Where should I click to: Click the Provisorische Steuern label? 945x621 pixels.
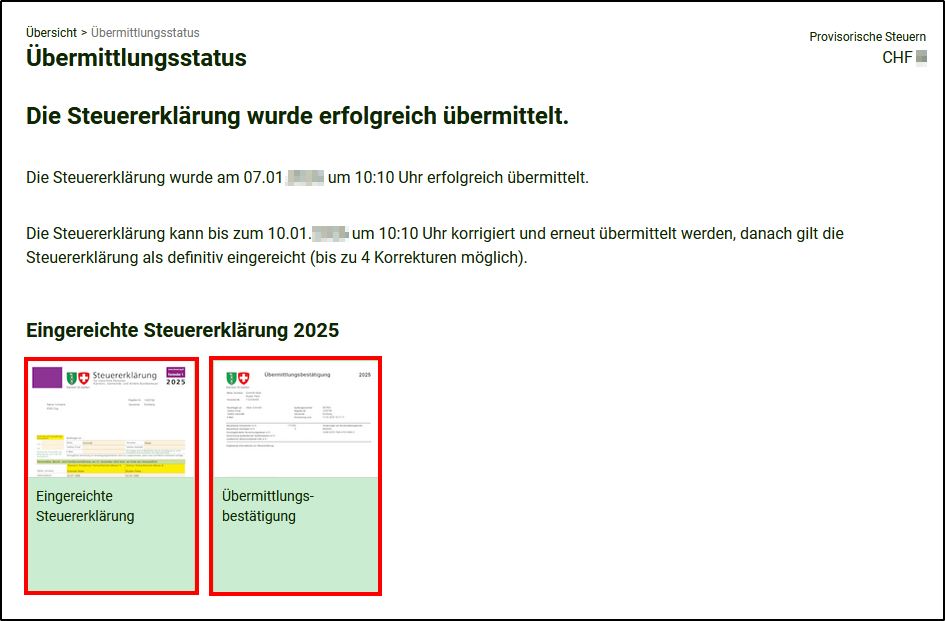point(867,37)
